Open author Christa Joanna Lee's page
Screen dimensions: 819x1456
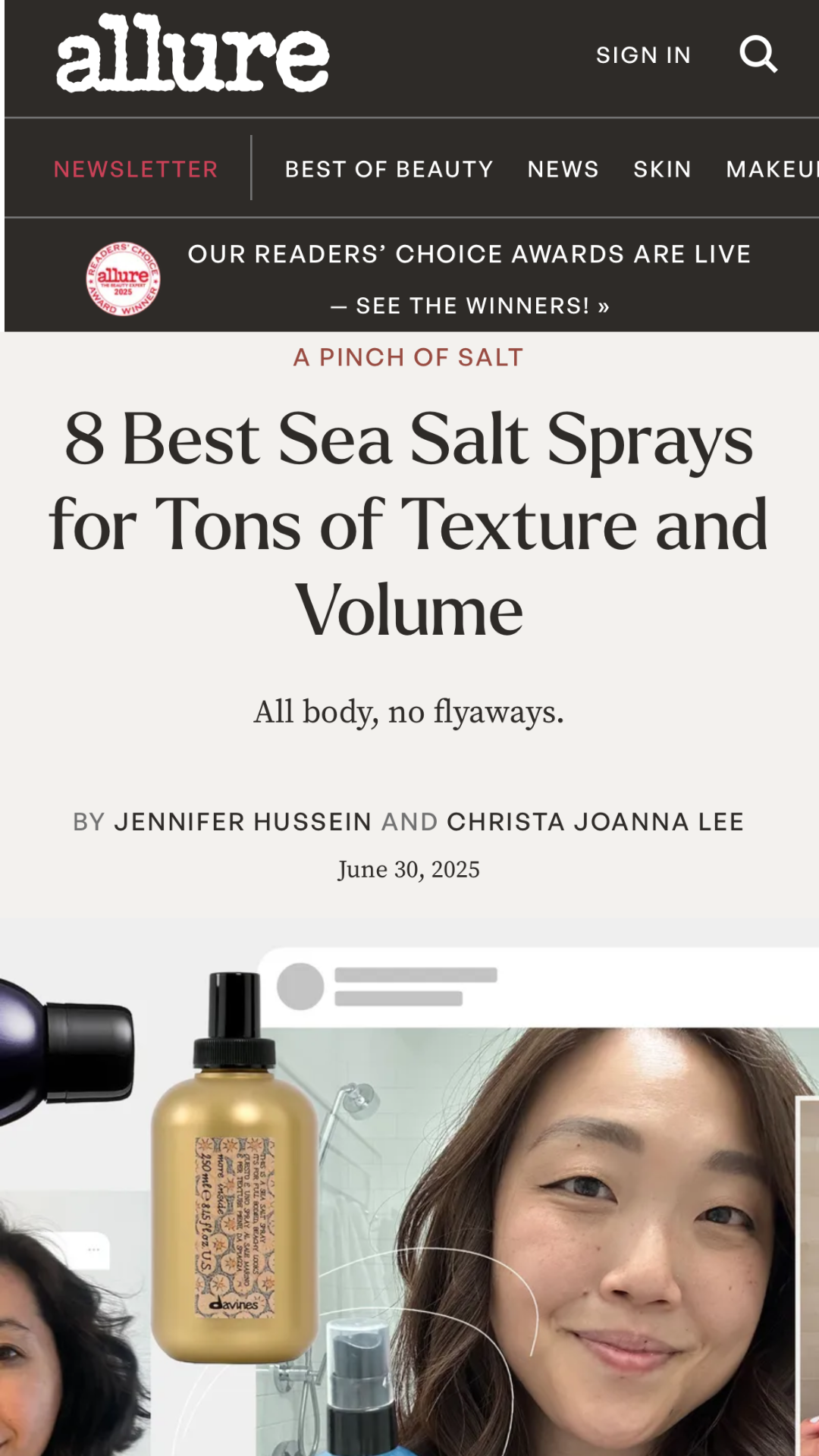pyautogui.click(x=595, y=822)
